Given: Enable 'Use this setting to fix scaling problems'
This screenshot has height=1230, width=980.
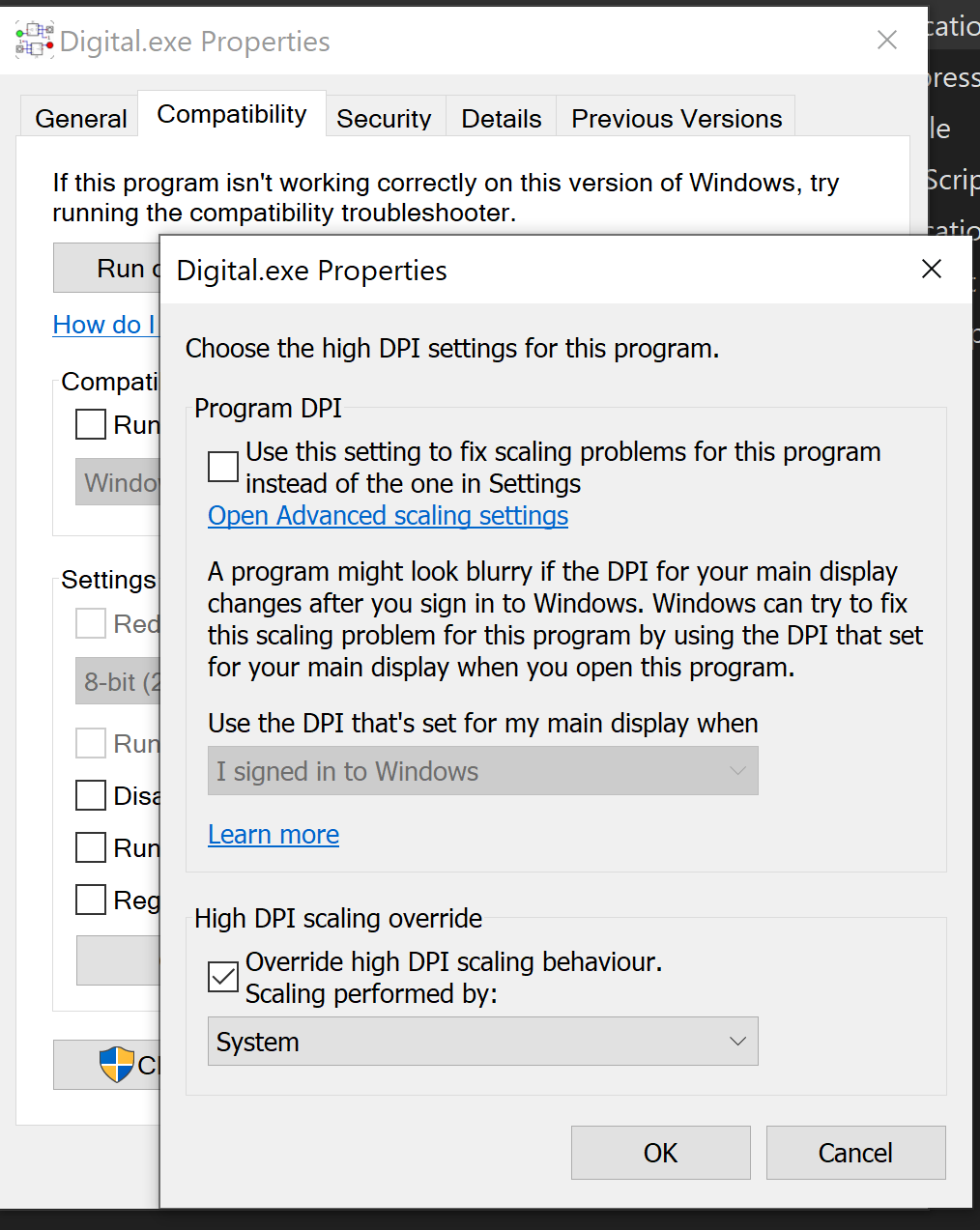Looking at the screenshot, I should pyautogui.click(x=222, y=467).
